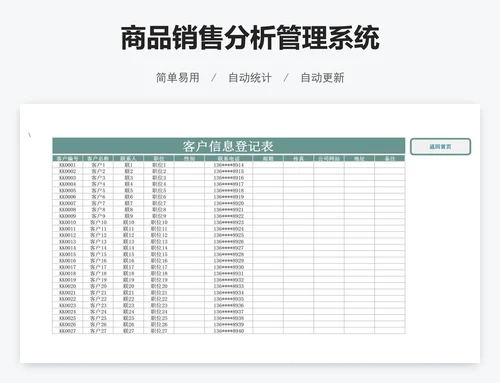Click customer ID cell KK0005

coord(68,190)
